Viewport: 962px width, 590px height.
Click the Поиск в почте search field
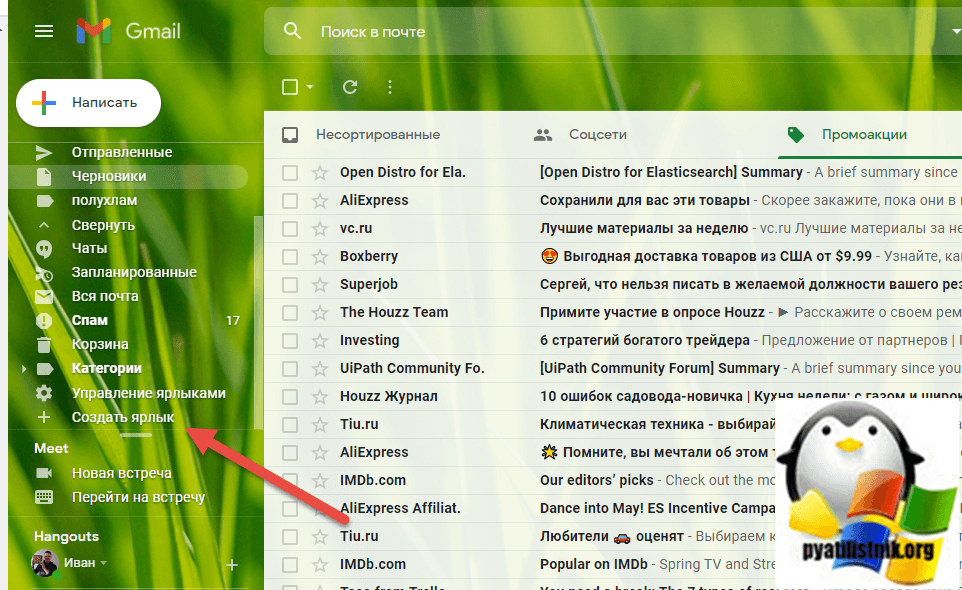(x=600, y=32)
